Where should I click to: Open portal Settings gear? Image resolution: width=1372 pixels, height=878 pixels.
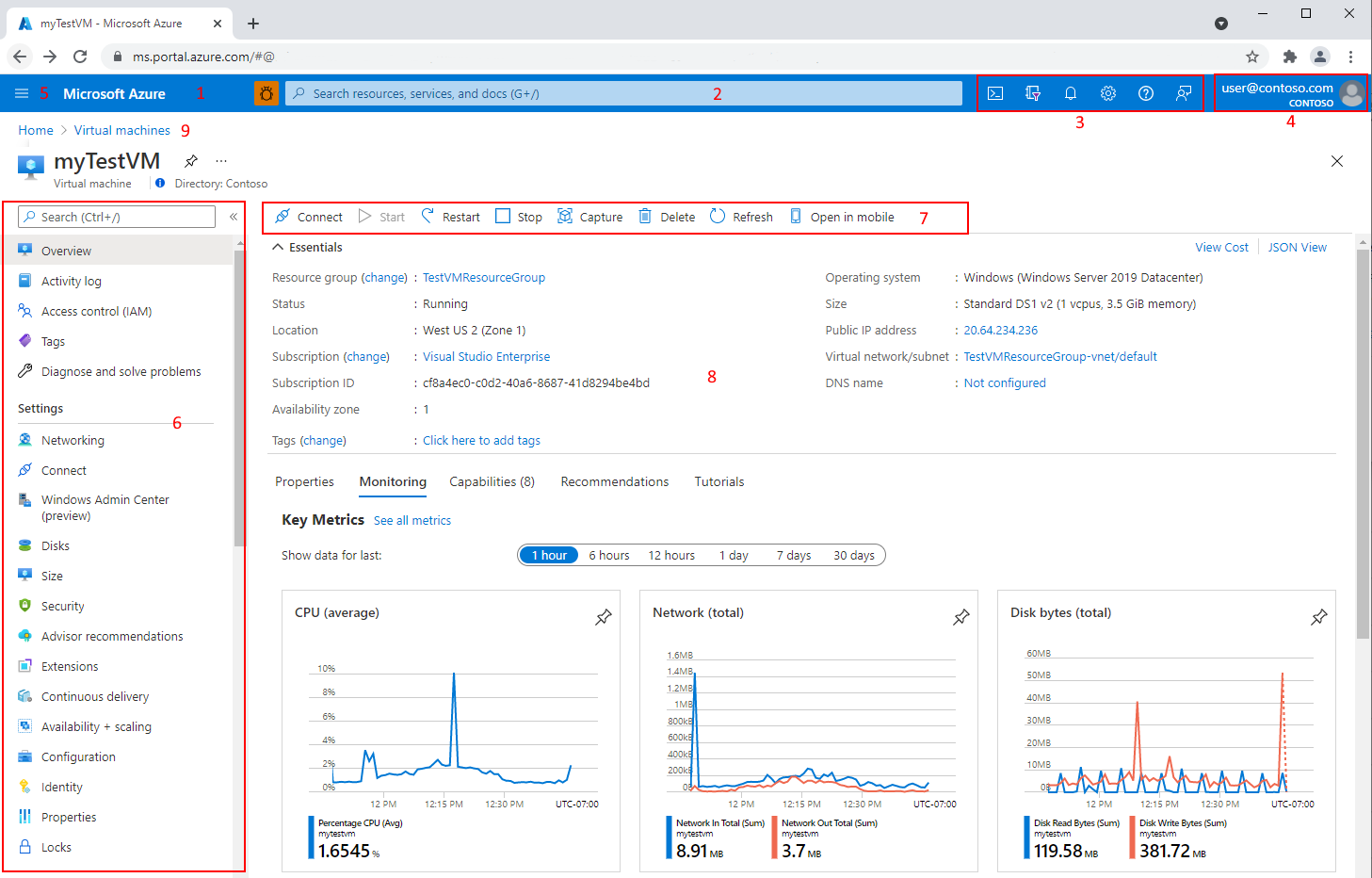click(x=1107, y=93)
